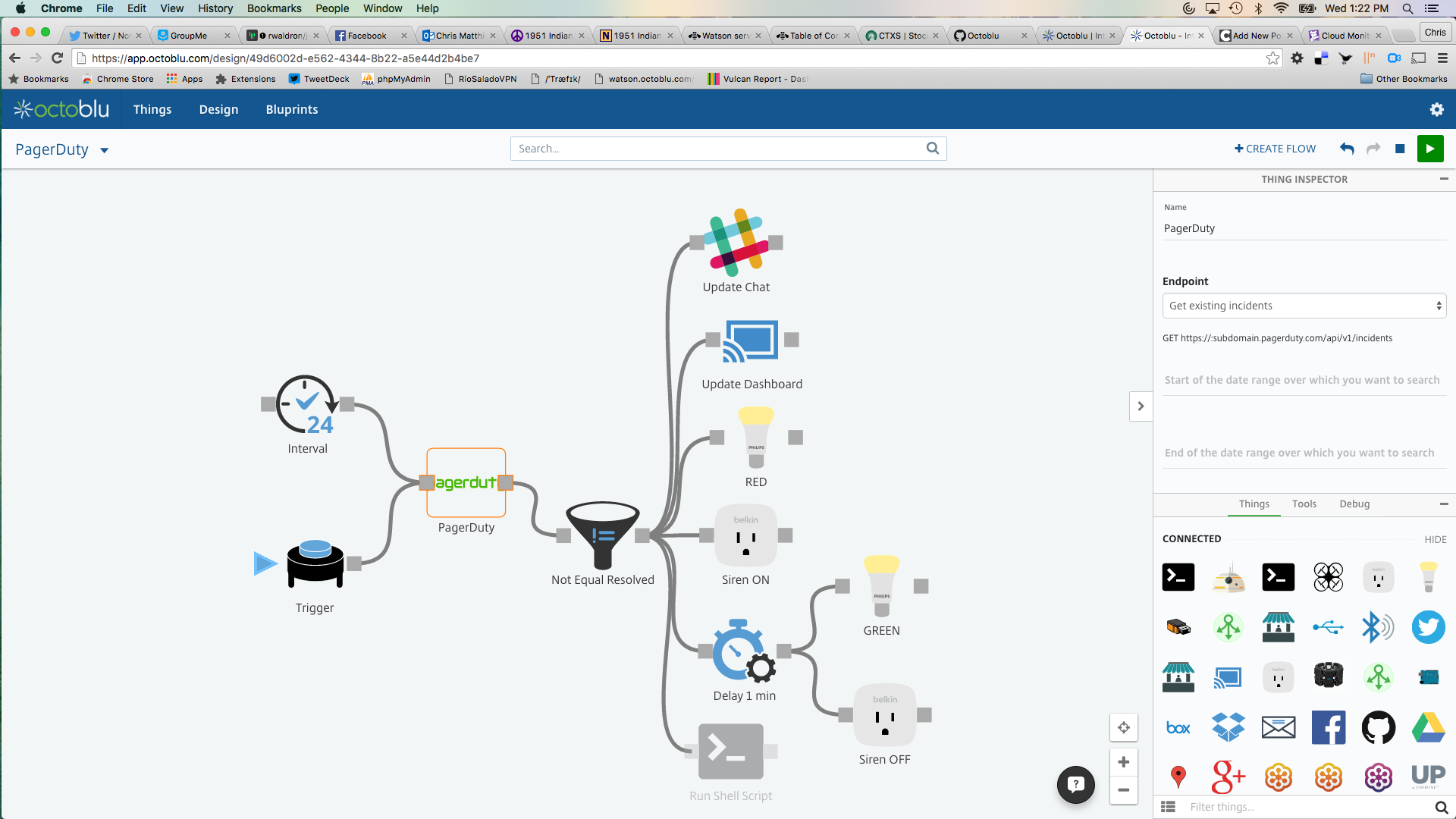Stop the flow with square button
This screenshot has width=1456, height=819.
(1400, 149)
